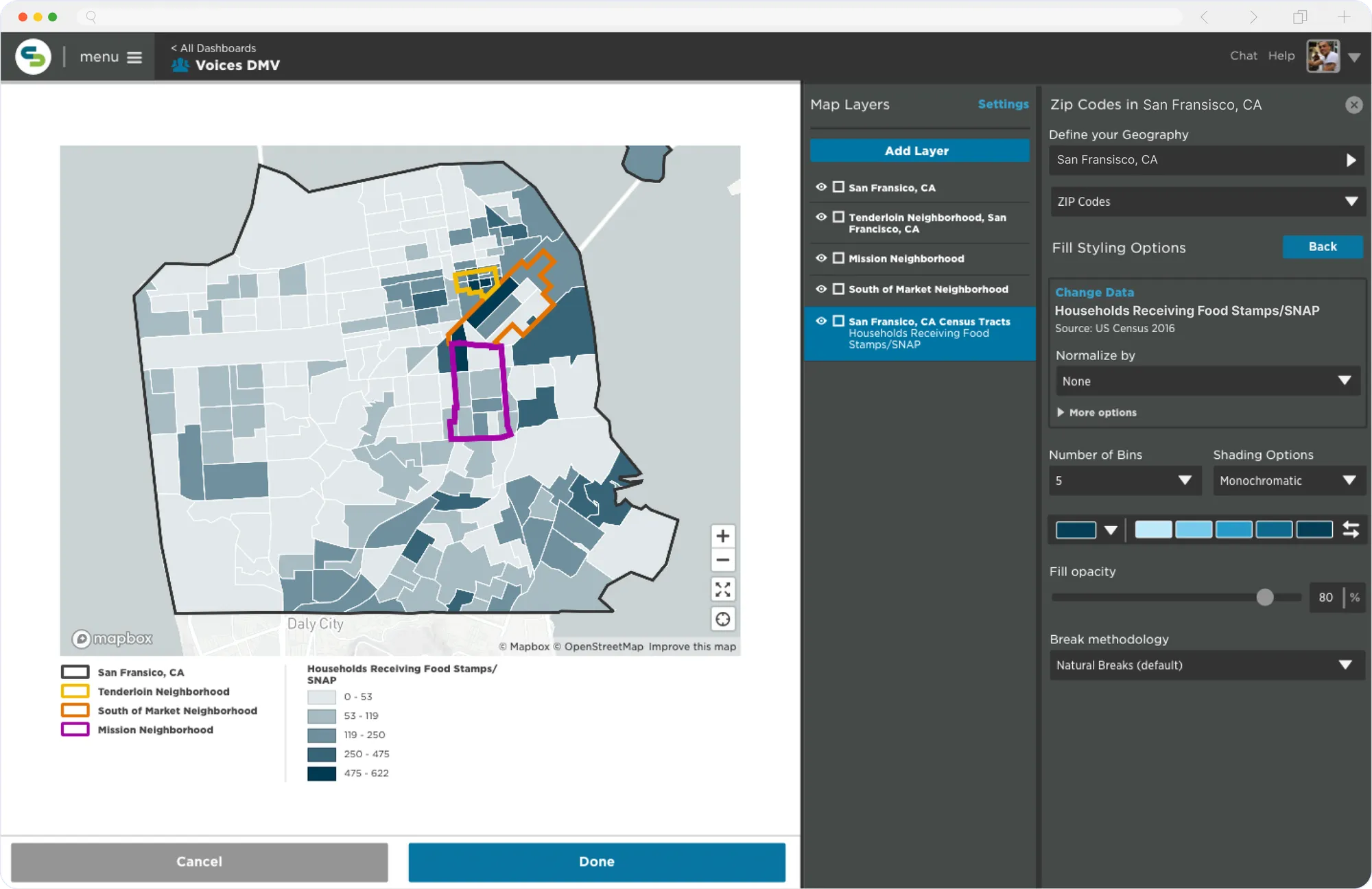
Task: Open Help in the header
Action: 1281,56
